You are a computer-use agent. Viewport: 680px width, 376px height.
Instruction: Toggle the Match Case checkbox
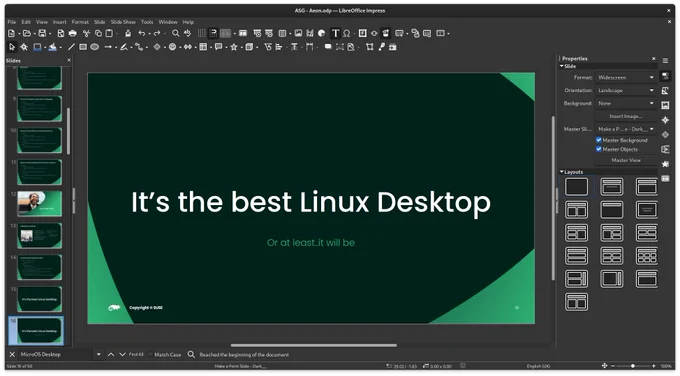150,355
